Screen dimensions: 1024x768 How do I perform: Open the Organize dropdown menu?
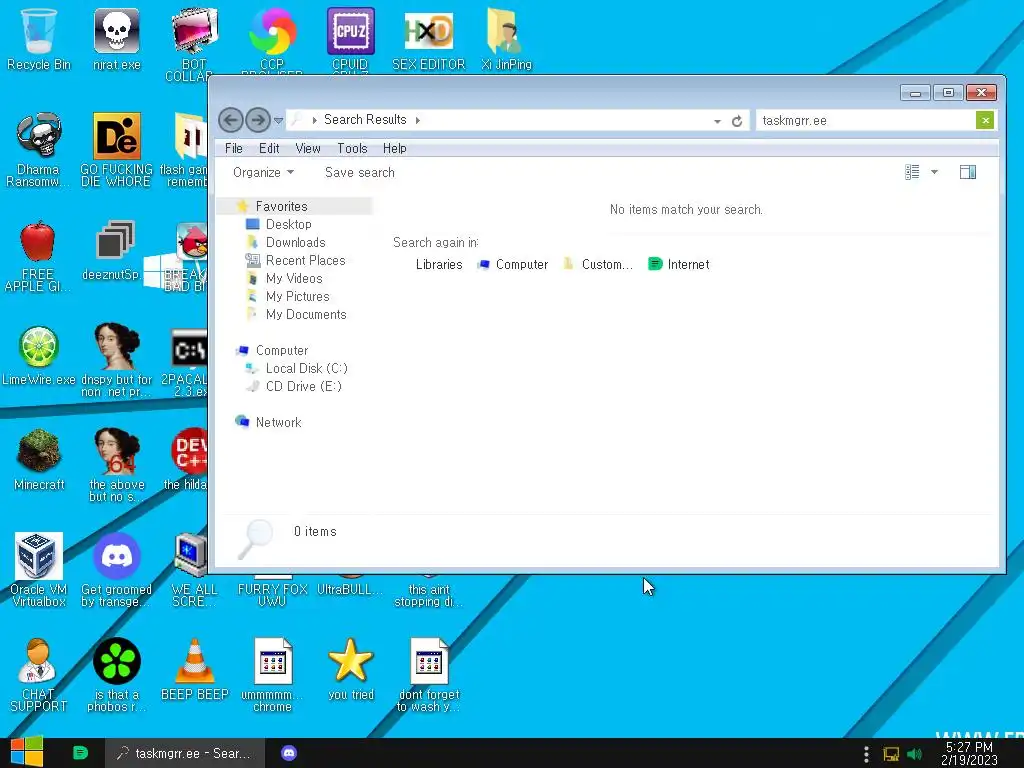pos(263,172)
